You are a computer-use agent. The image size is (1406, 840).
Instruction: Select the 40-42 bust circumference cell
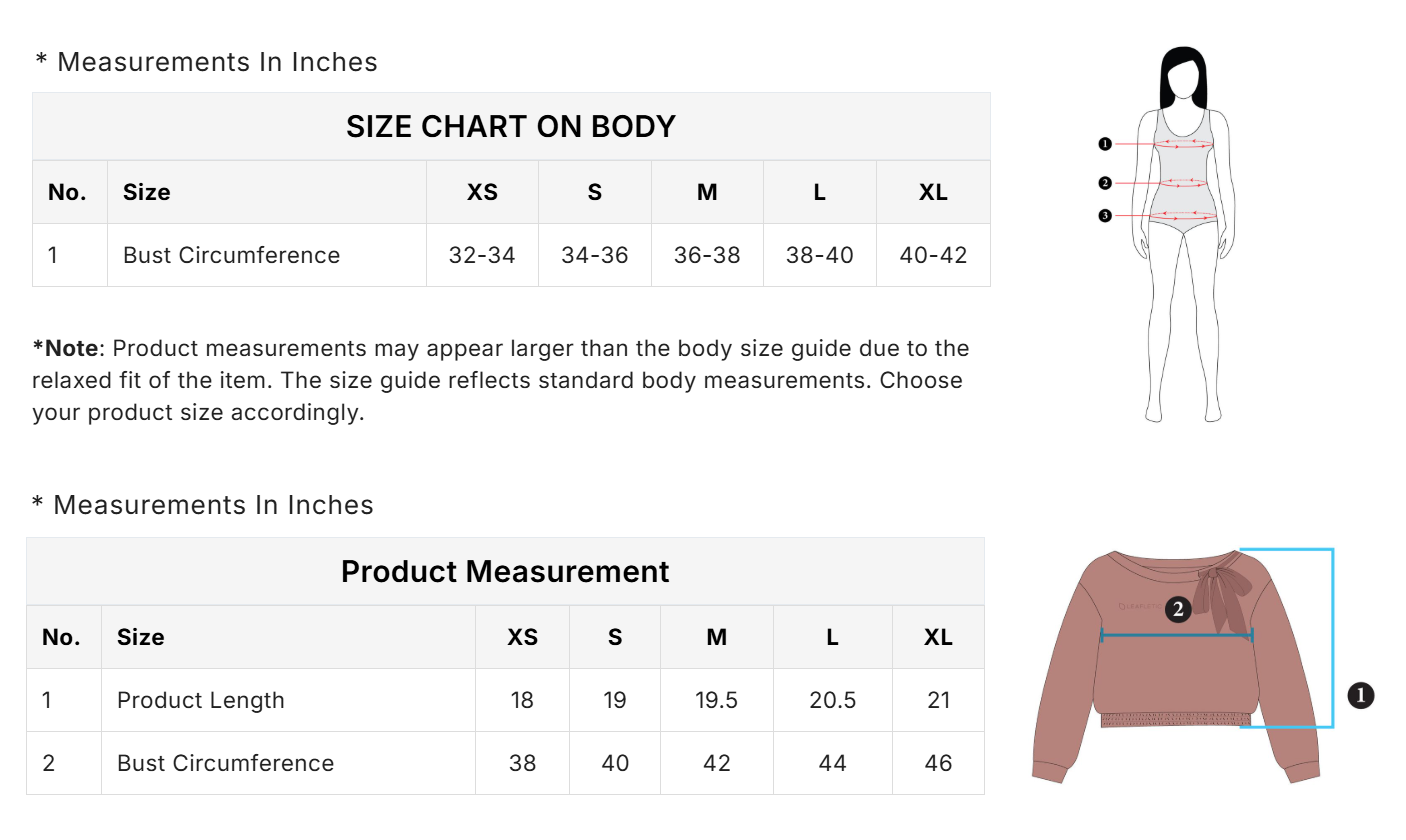tap(933, 255)
